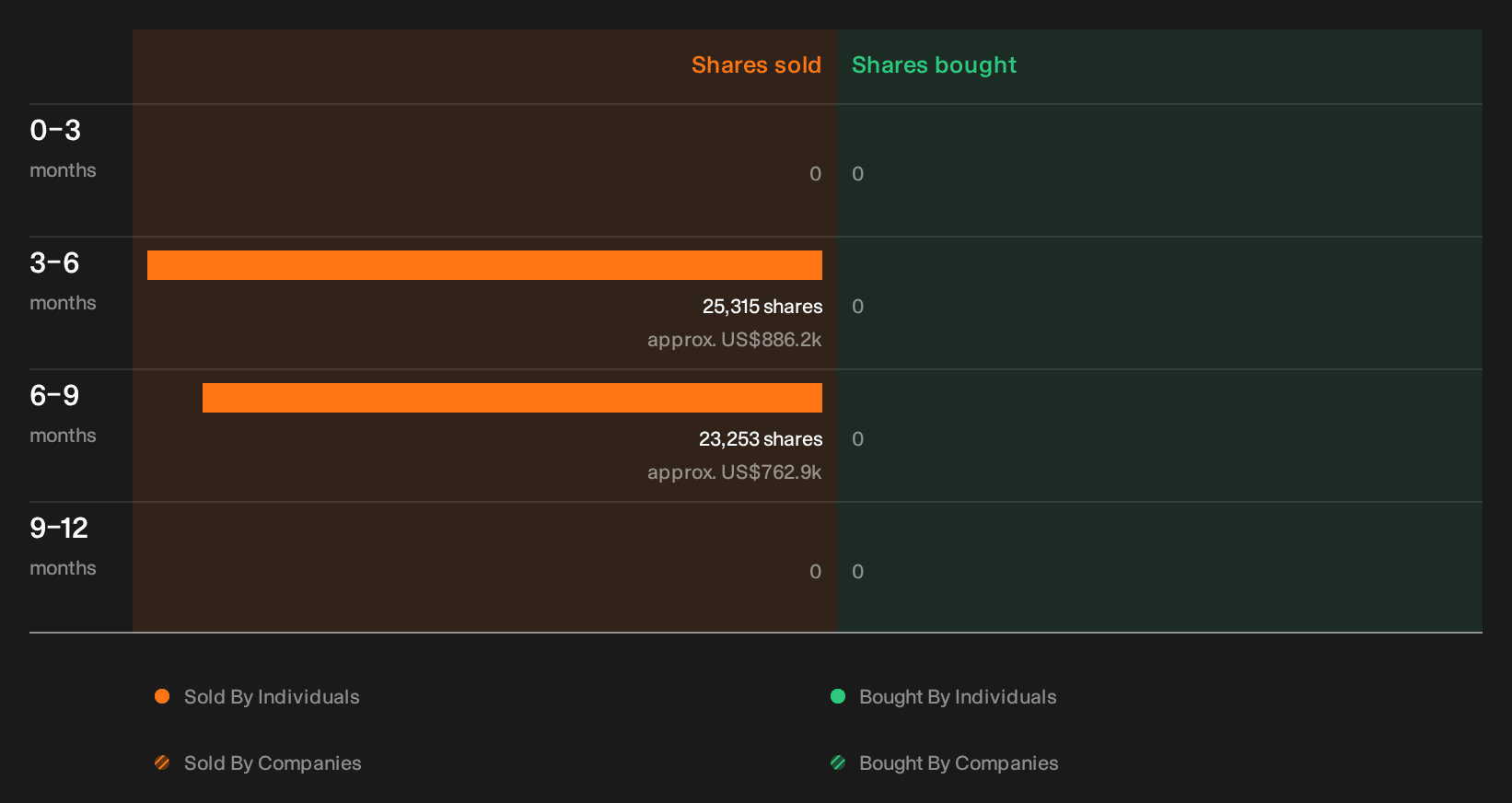
Task: Click shares bought zero in 0-3 months row
Action: 857,174
